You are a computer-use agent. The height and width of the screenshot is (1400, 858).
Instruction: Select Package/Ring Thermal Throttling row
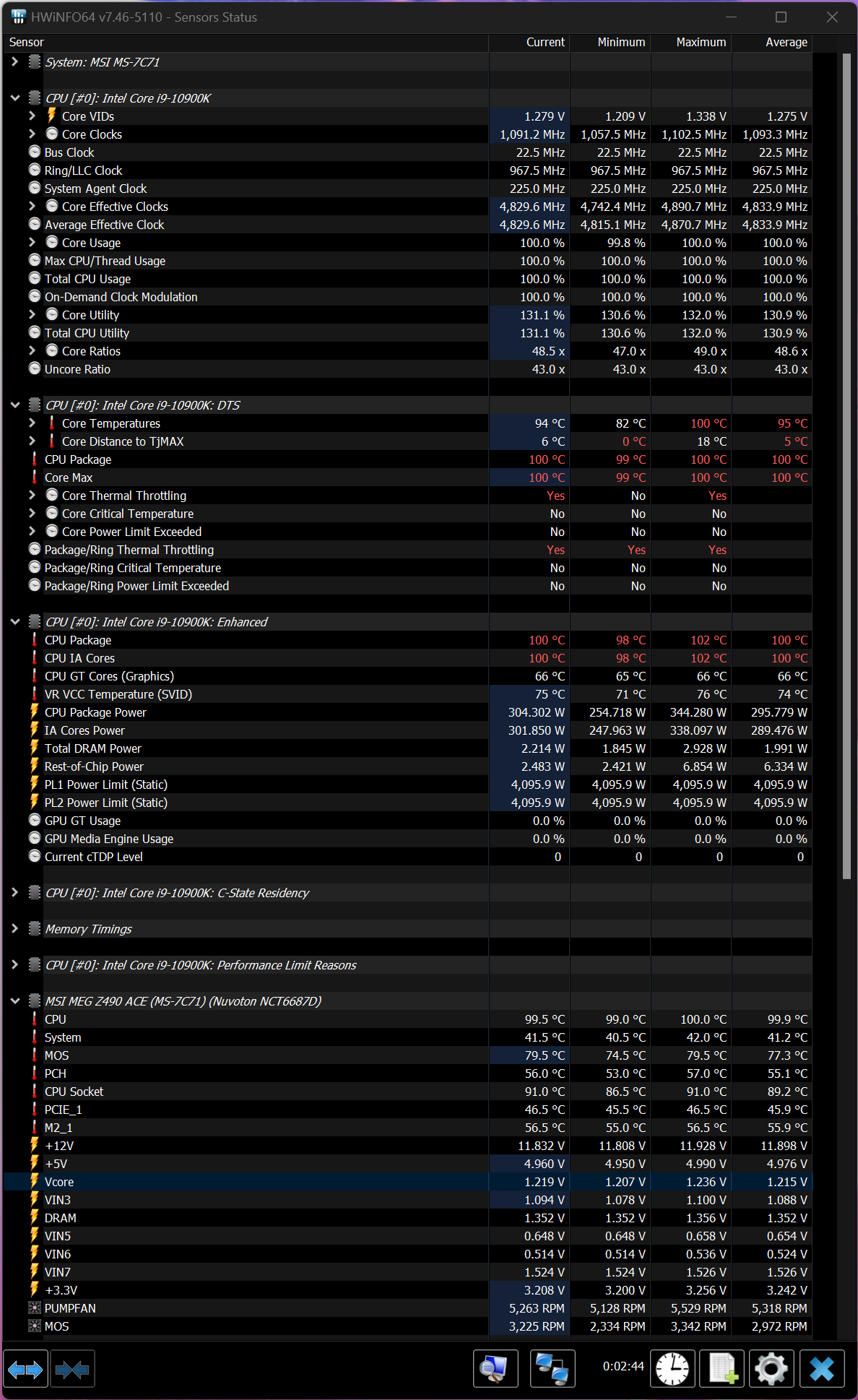[407, 550]
